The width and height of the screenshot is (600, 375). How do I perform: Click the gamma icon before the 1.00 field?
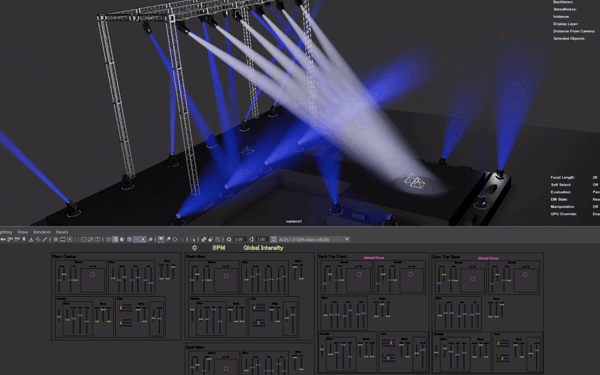(x=251, y=239)
